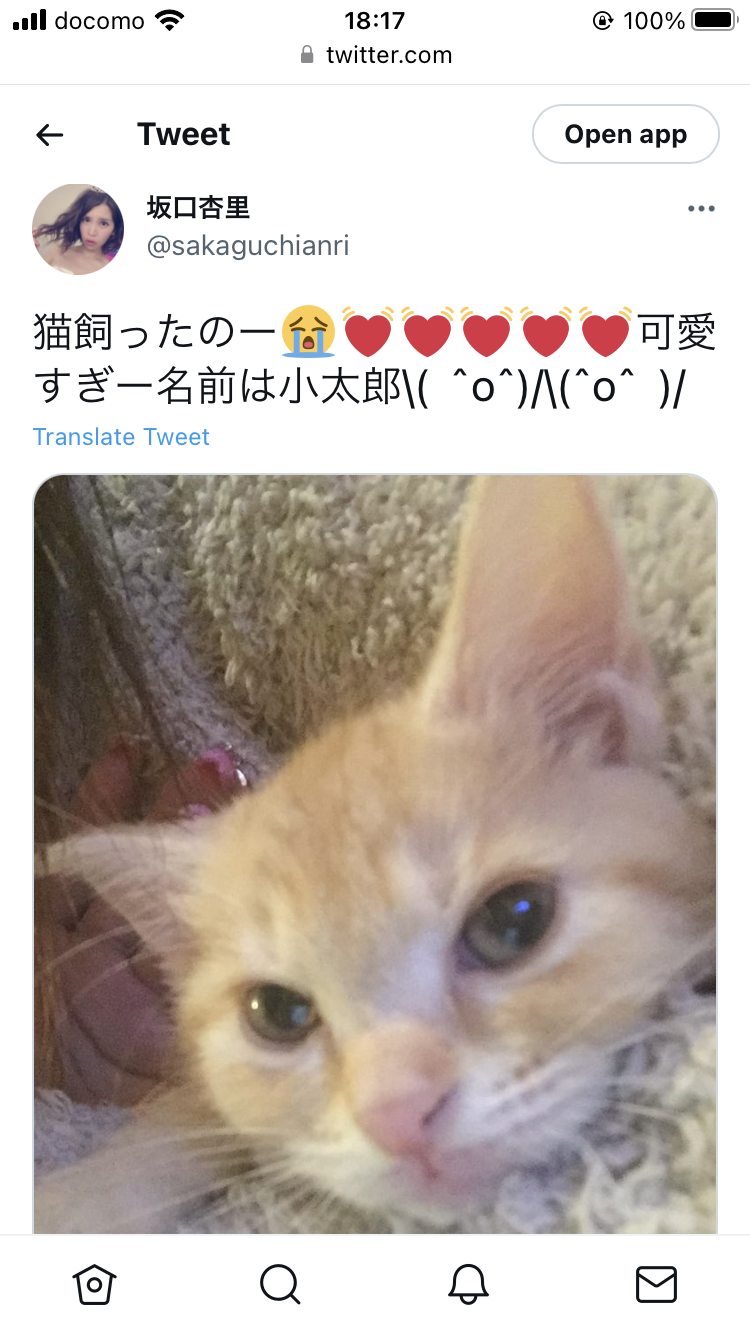The width and height of the screenshot is (750, 1334).
Task: Tap the rotation lock status icon
Action: click(603, 20)
